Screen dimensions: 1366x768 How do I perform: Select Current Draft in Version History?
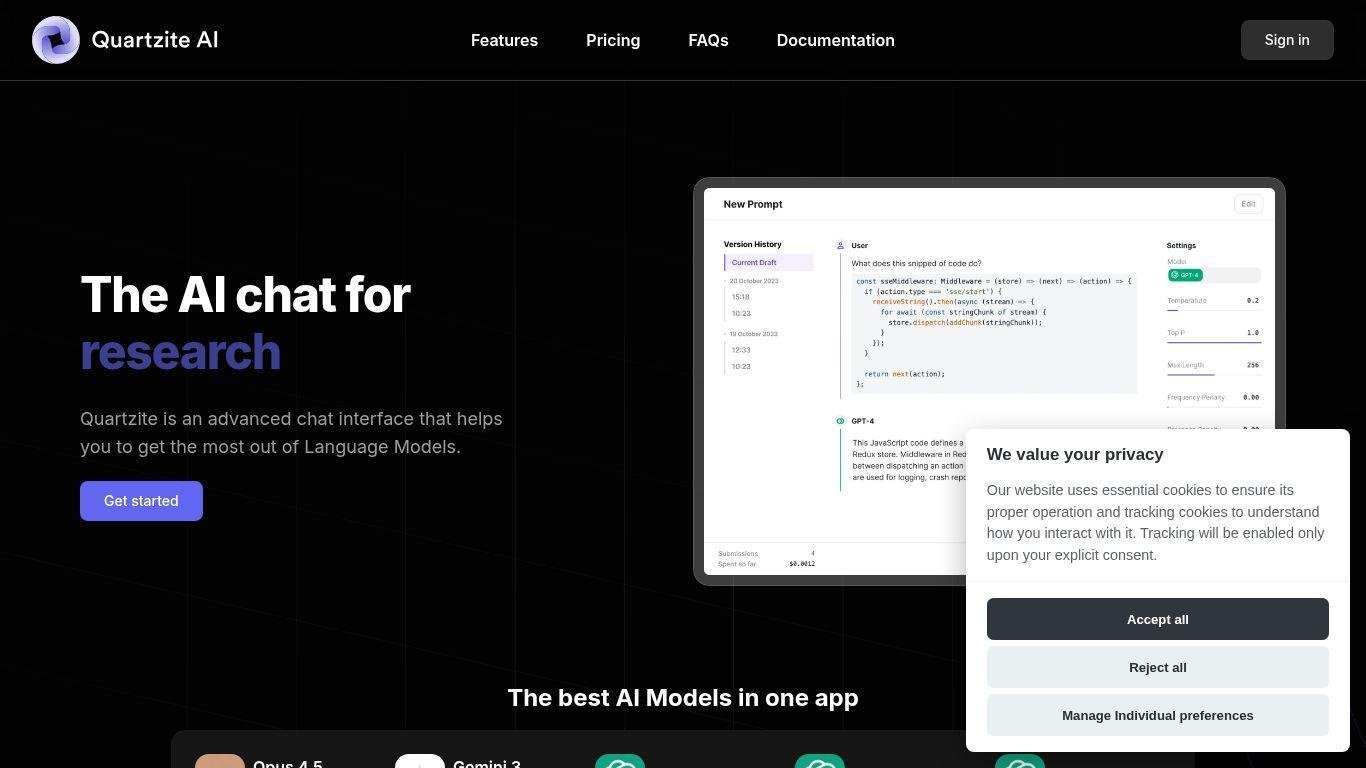(769, 263)
